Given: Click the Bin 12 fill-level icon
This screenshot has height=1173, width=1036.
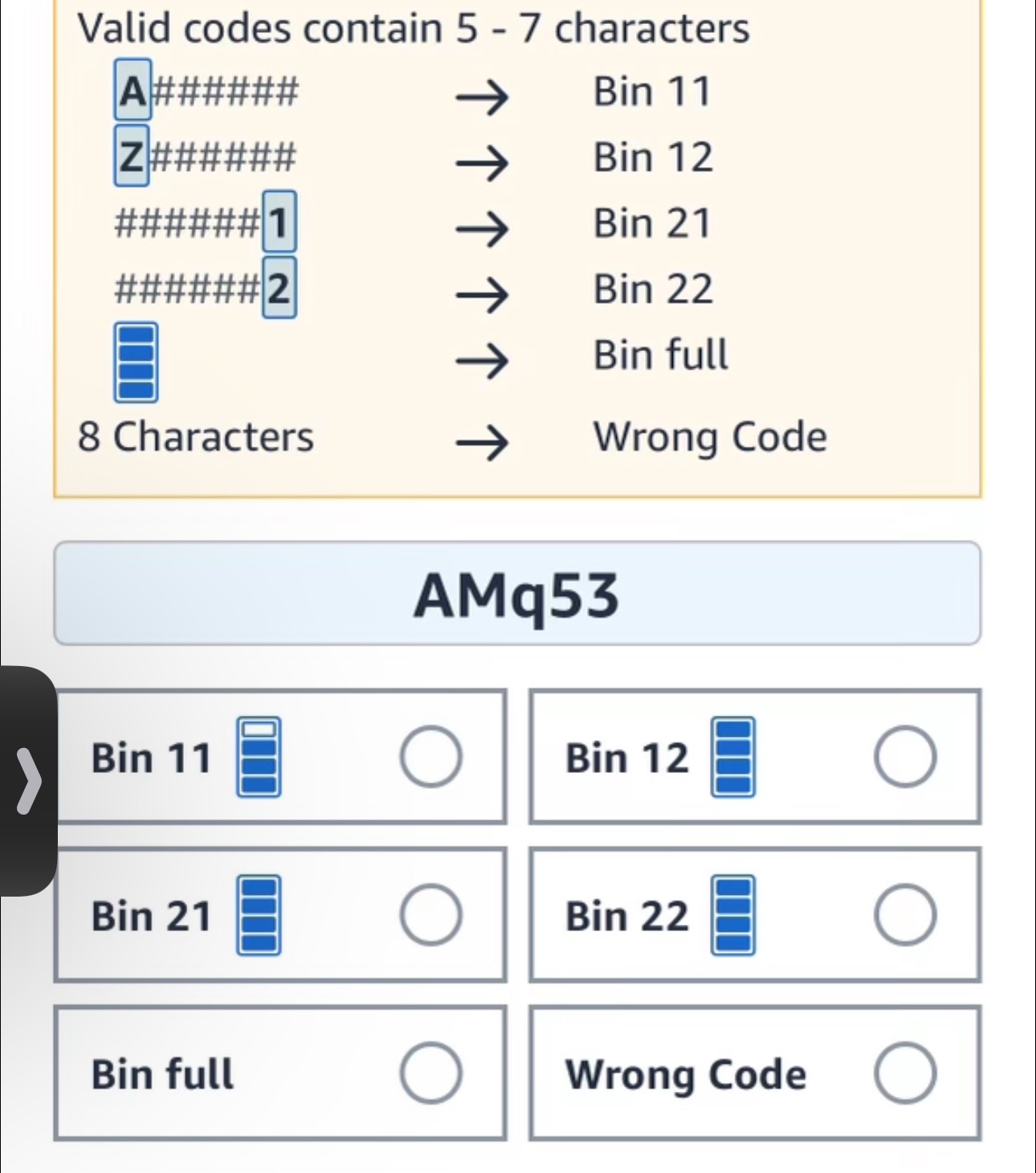Looking at the screenshot, I should pos(732,756).
